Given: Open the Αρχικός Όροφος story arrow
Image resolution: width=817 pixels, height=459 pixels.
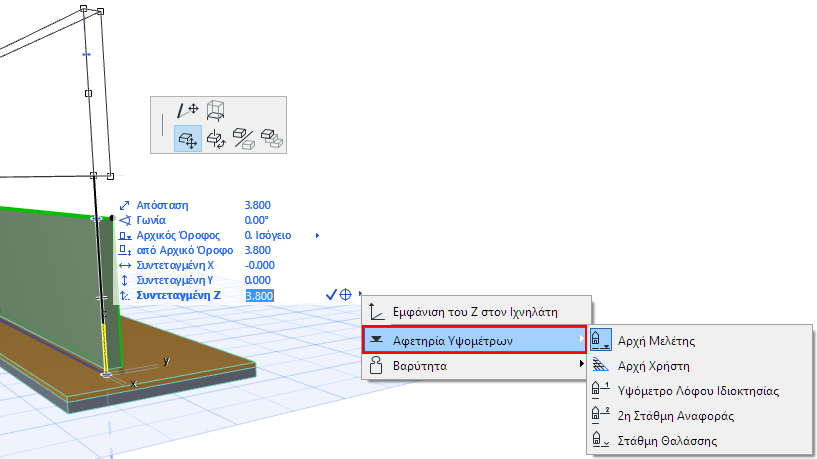Looking at the screenshot, I should 317,235.
